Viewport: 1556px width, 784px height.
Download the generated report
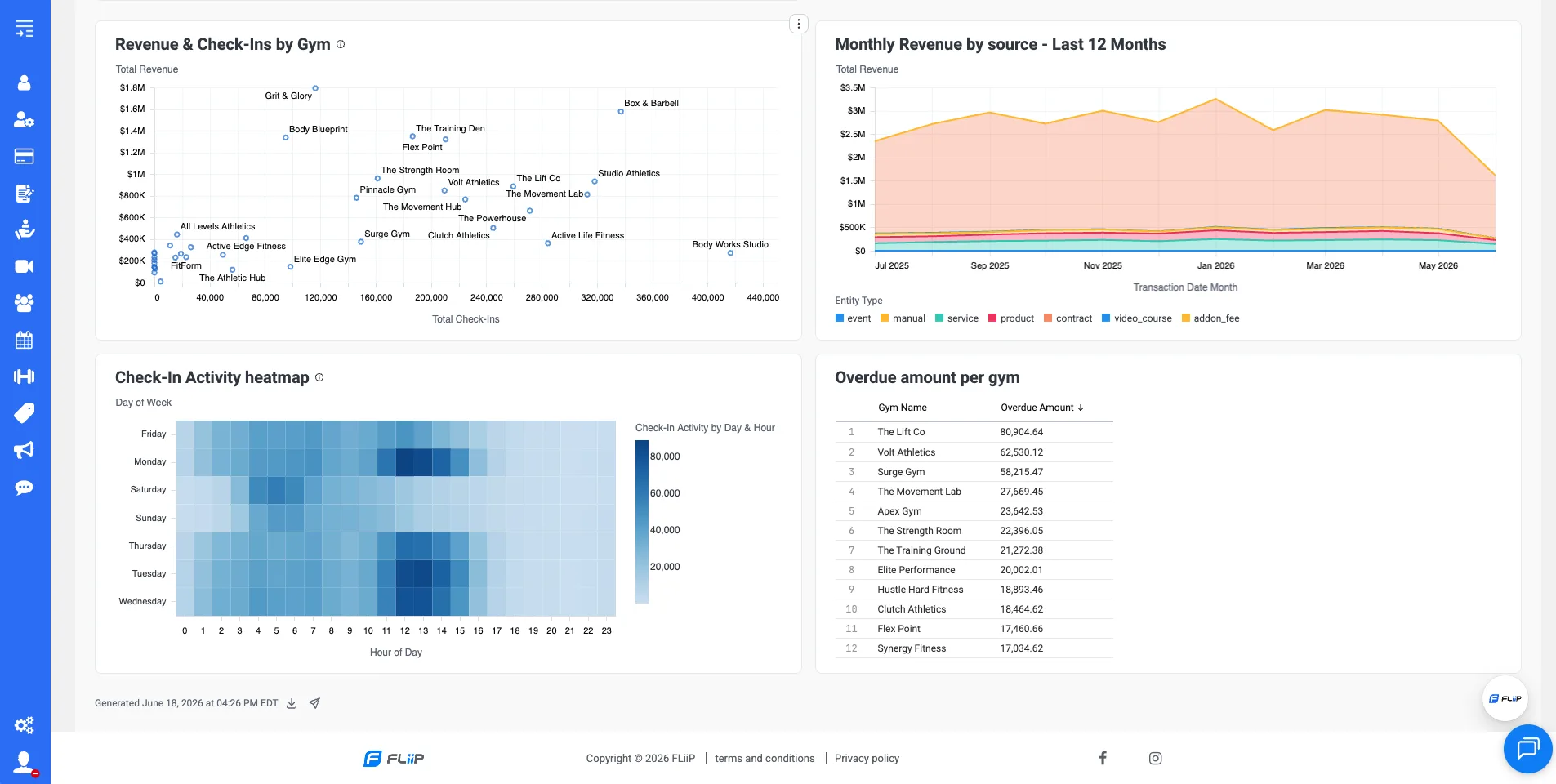292,703
